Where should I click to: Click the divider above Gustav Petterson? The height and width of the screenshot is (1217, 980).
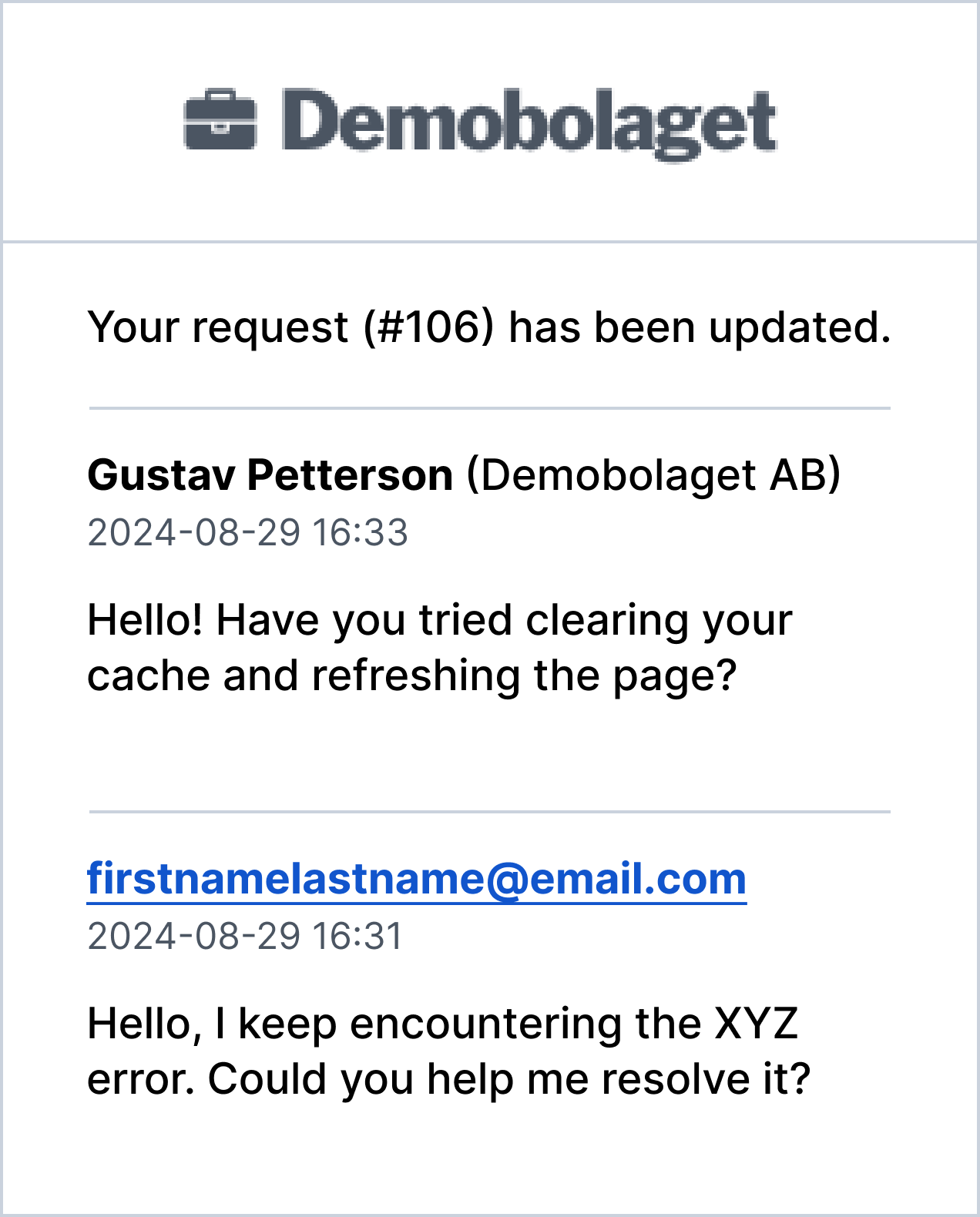coord(489,408)
